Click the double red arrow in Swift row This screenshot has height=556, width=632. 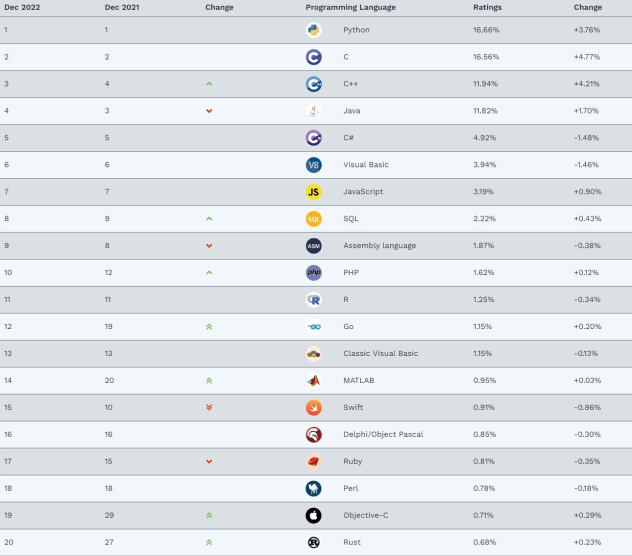point(209,407)
